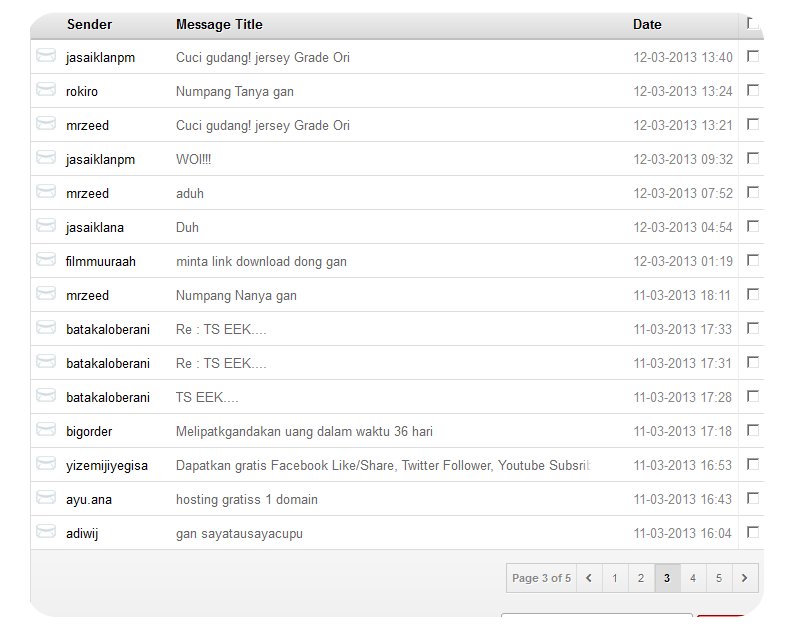Click envelope icon for 13:21 mrzeed message
This screenshot has width=792, height=631.
(46, 123)
